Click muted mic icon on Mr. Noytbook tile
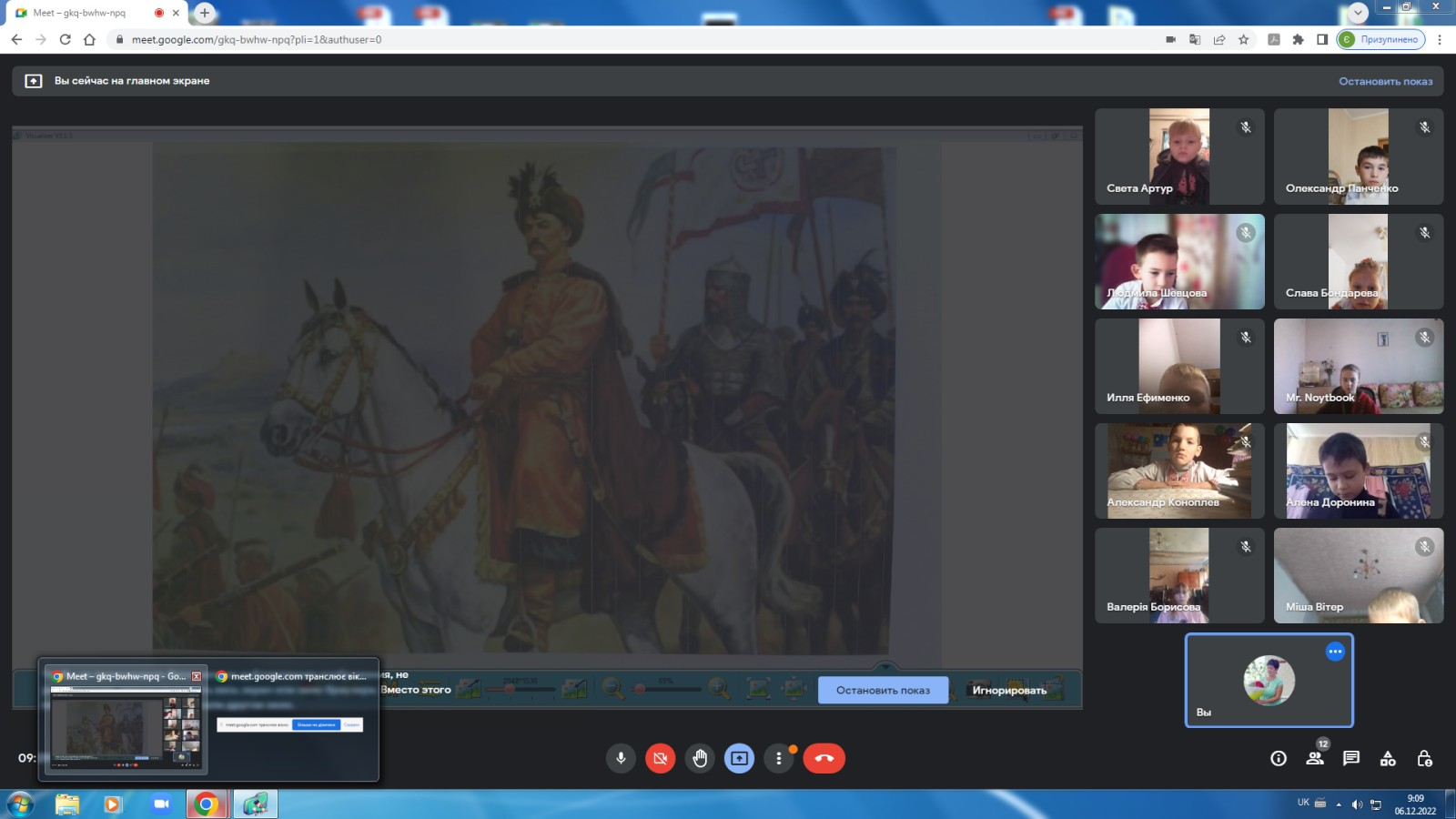The height and width of the screenshot is (819, 1456). tap(1425, 338)
